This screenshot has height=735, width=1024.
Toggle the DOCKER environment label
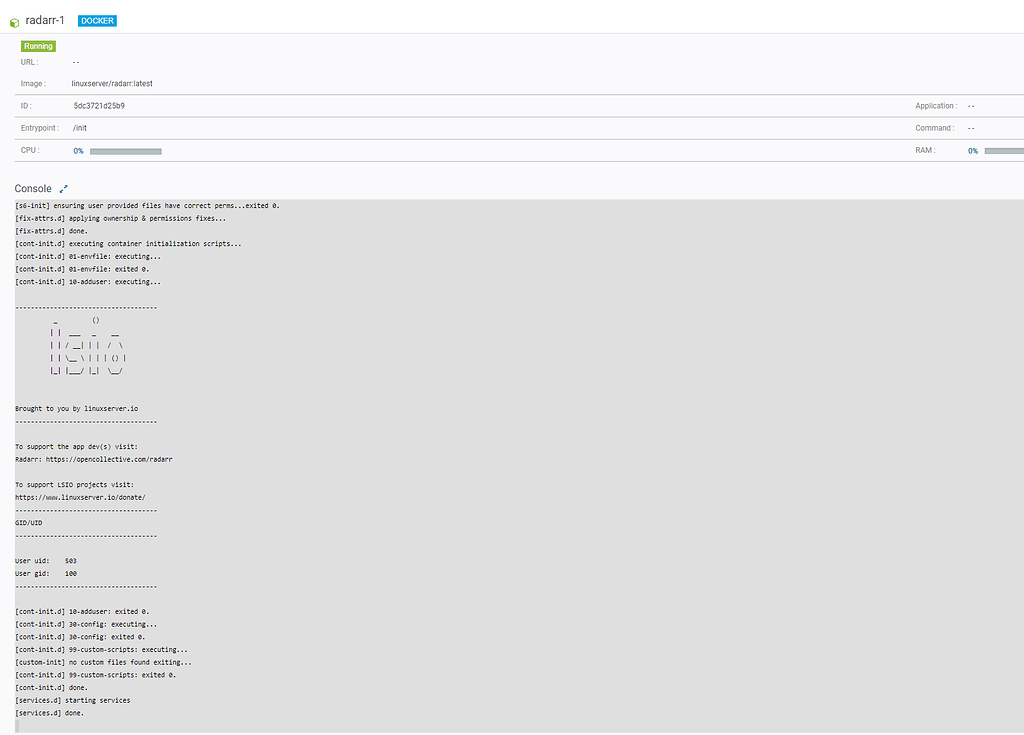coord(96,20)
